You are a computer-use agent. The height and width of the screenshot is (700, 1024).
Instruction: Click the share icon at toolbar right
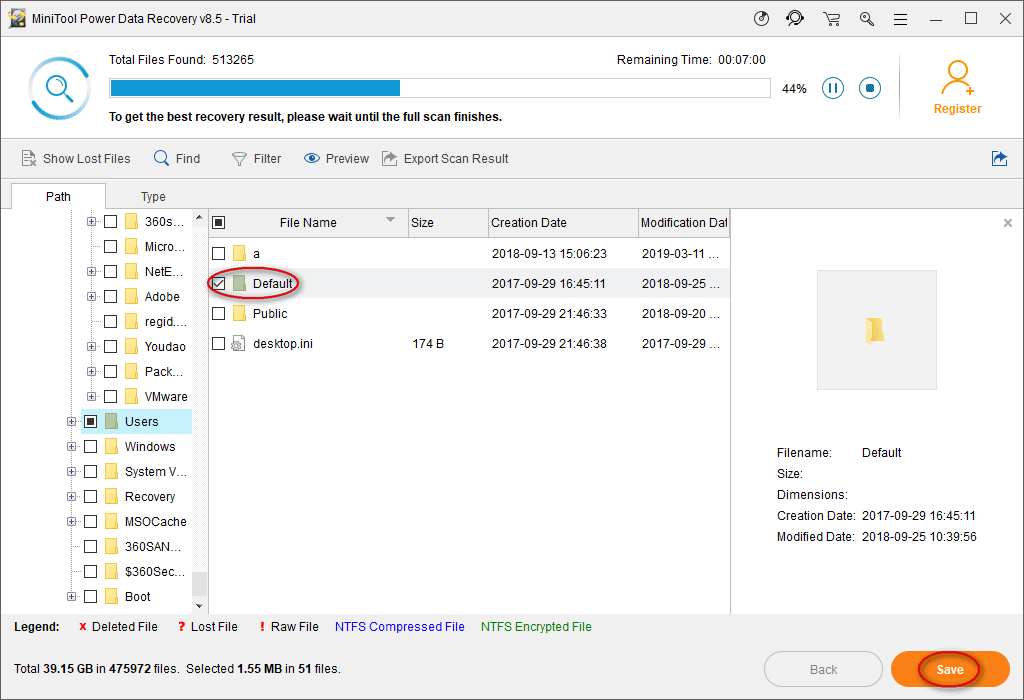[999, 158]
